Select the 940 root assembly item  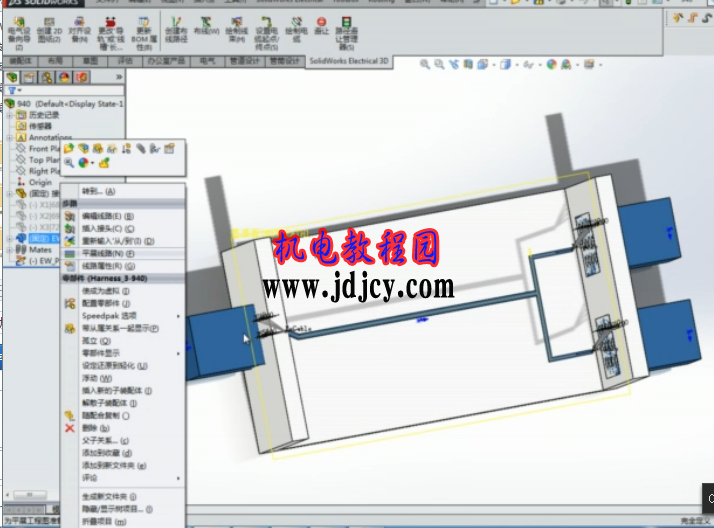click(x=64, y=104)
